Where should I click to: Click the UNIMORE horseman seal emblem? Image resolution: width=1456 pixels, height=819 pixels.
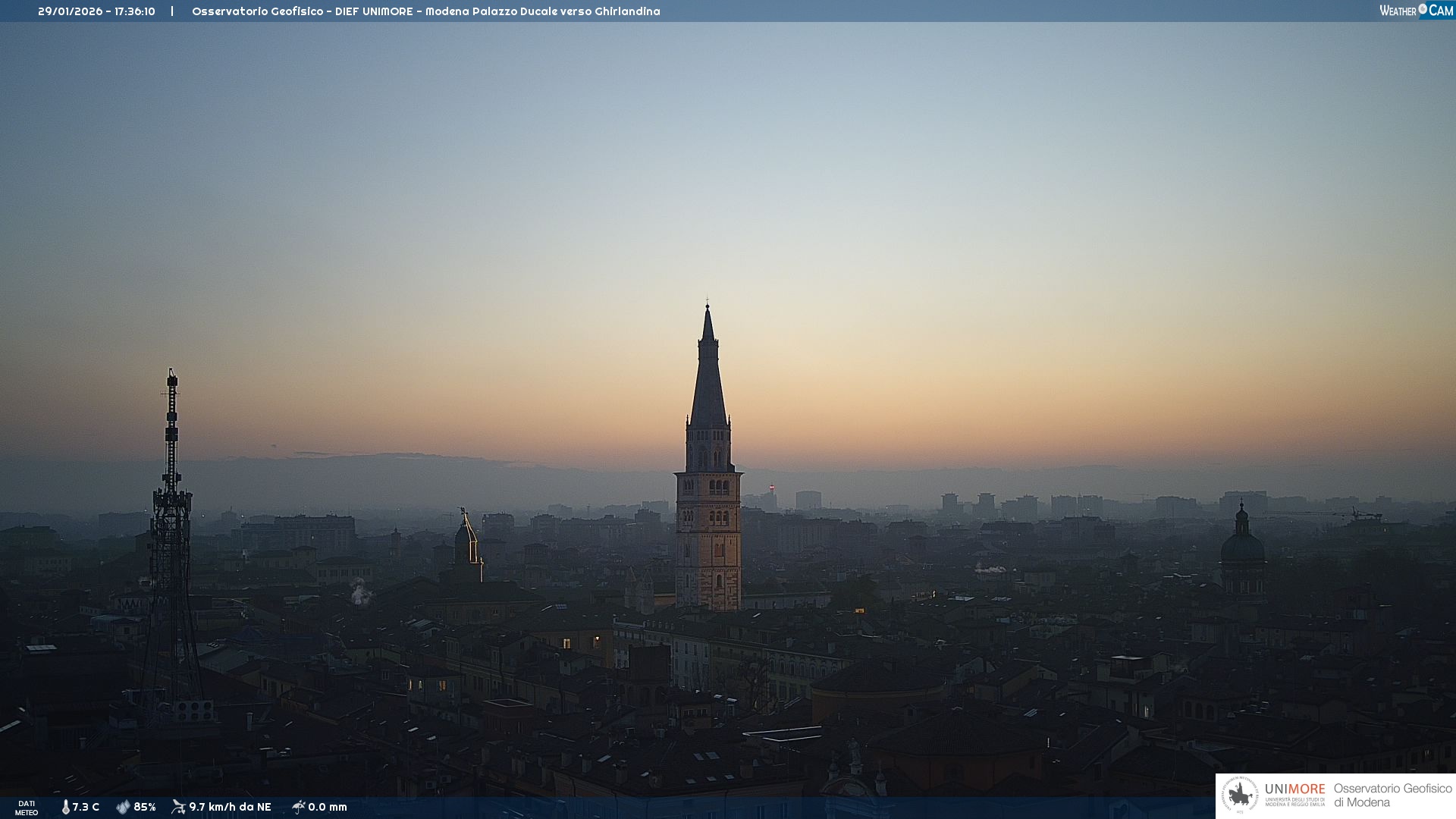[1241, 795]
